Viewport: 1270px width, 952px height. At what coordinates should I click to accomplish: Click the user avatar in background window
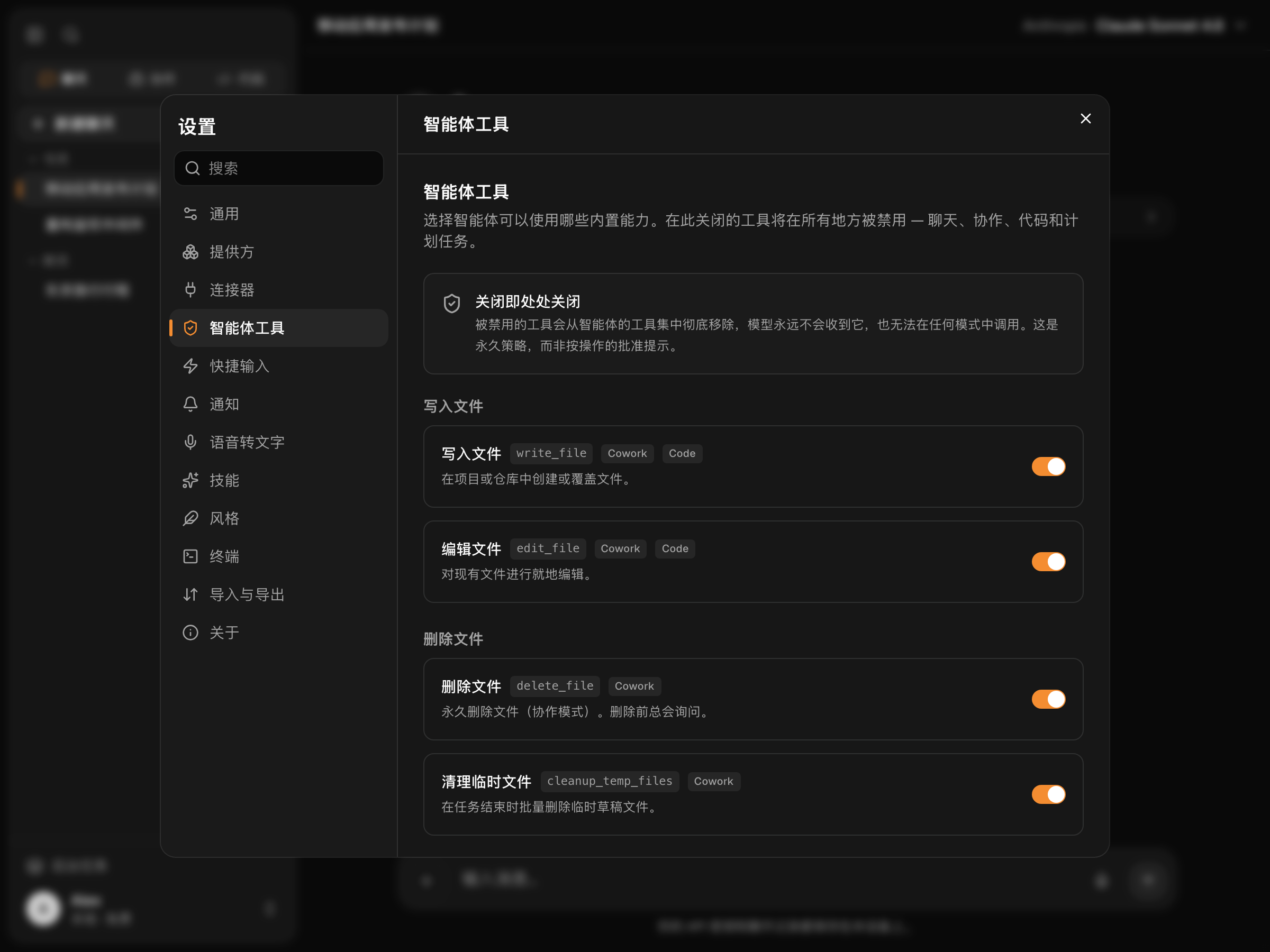coord(43,909)
